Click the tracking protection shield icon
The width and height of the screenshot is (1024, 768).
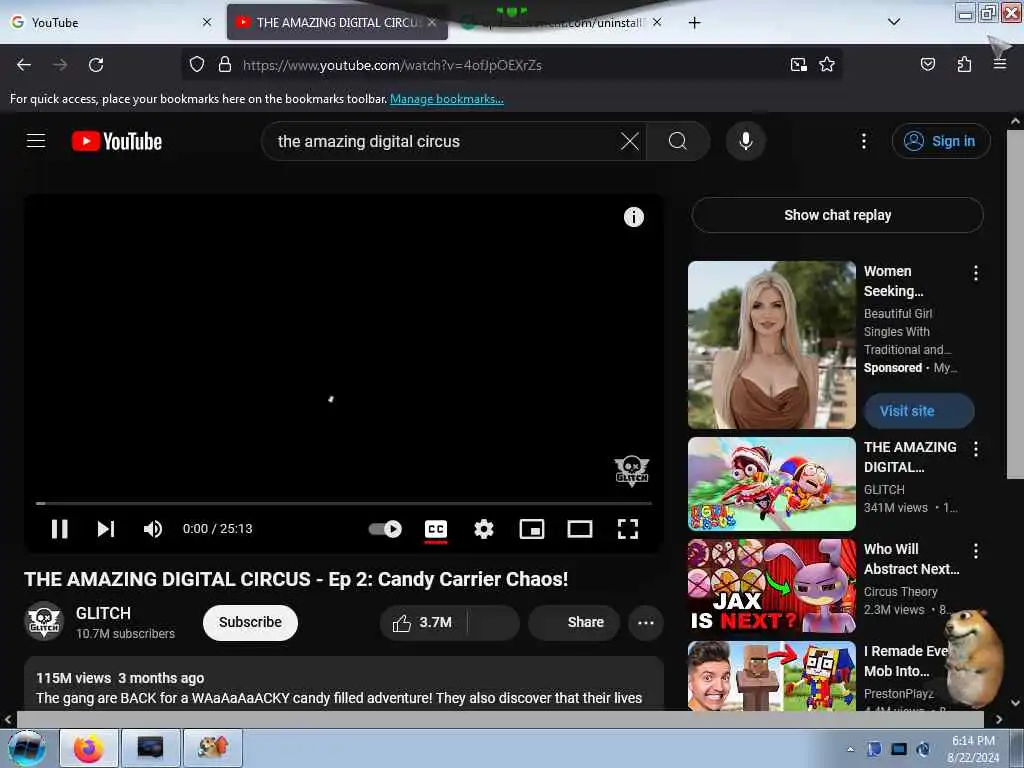197,65
